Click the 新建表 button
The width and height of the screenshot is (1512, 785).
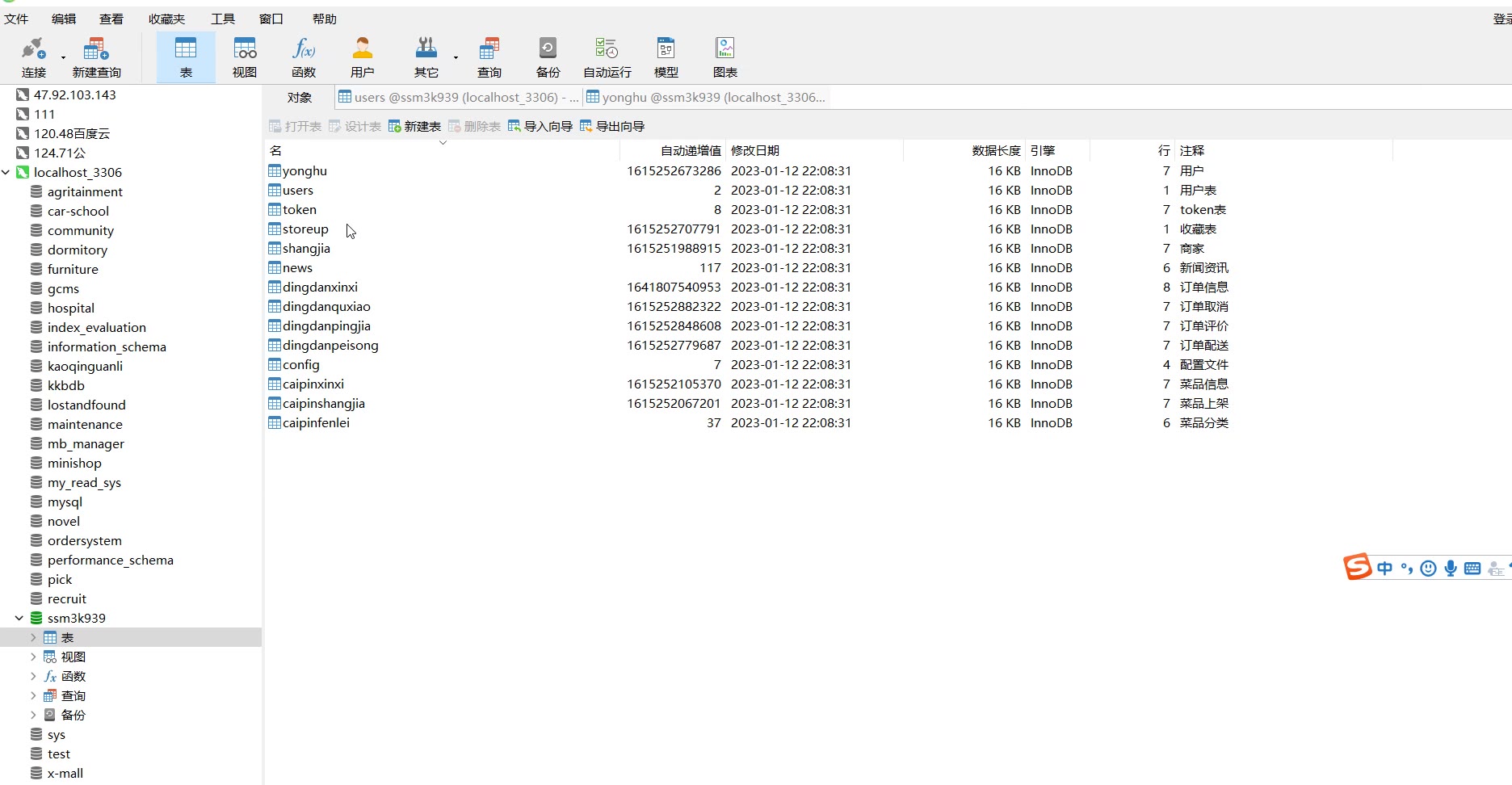(414, 126)
